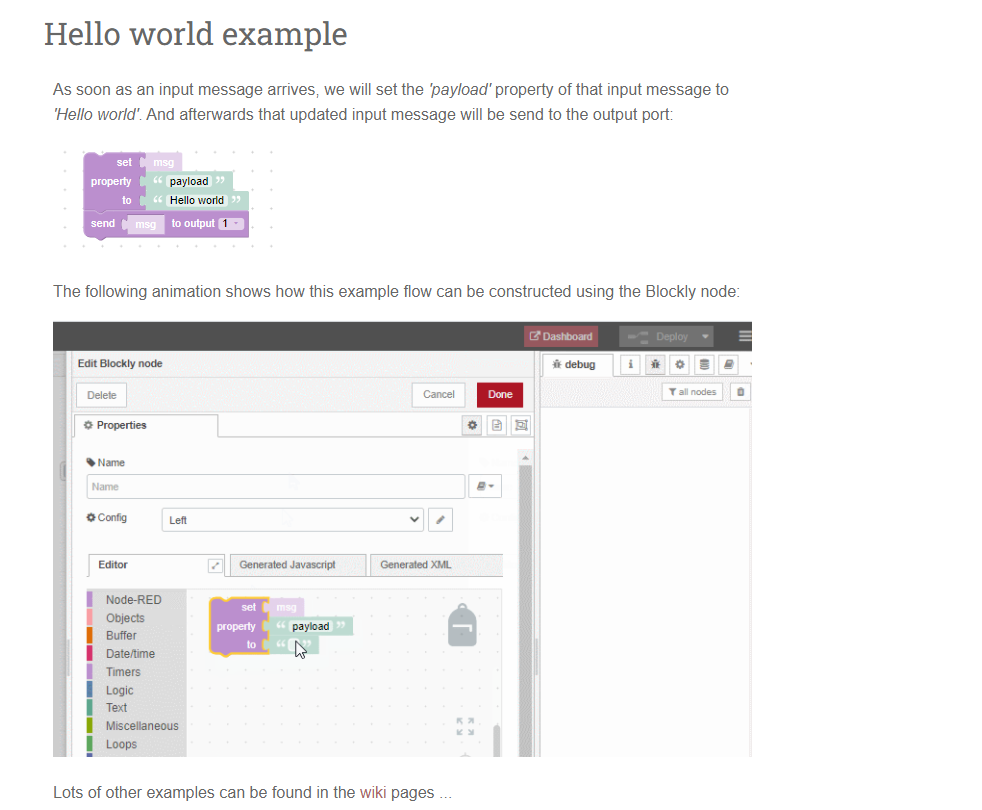Open the hamburger main menu
The width and height of the screenshot is (982, 810).
[x=745, y=336]
